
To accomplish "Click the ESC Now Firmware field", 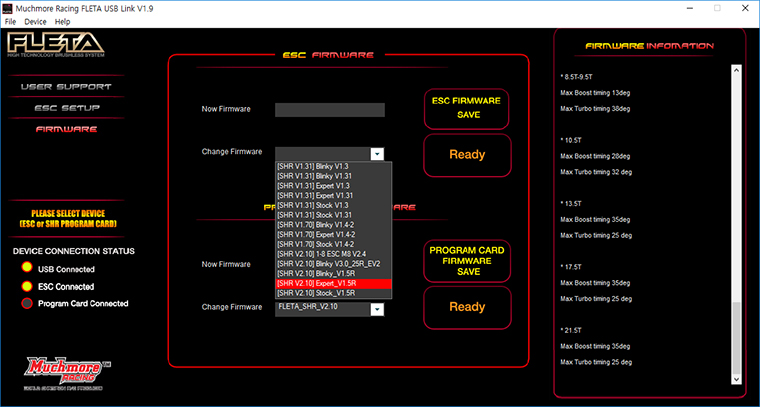I will [330, 110].
